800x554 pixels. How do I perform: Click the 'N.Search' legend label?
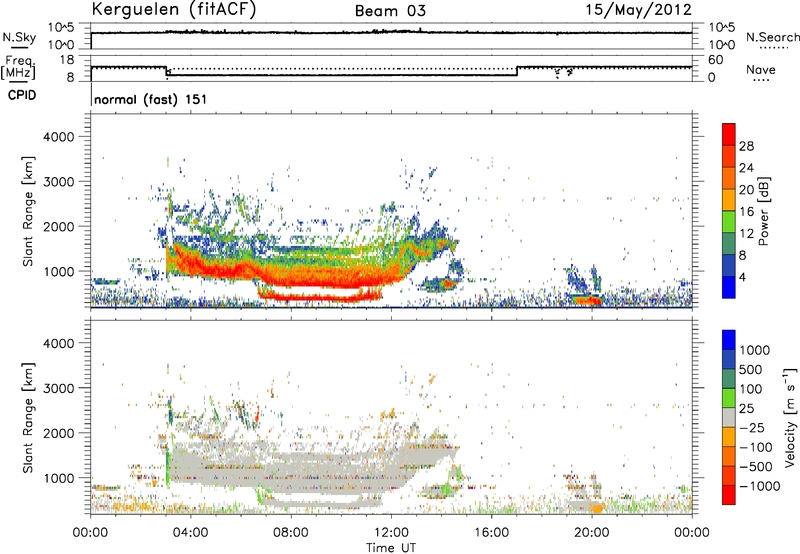tap(772, 37)
